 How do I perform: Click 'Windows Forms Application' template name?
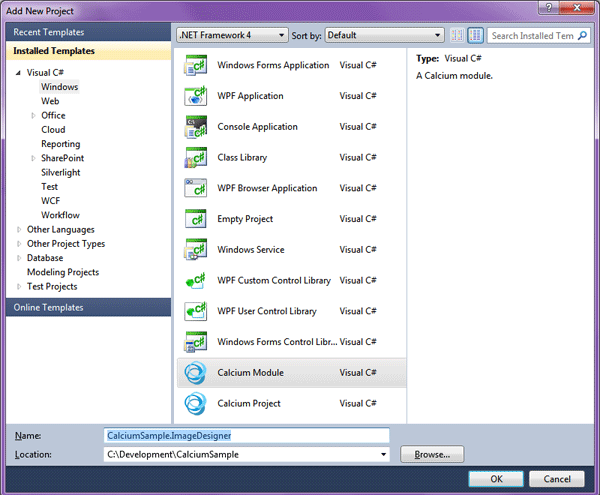[x=273, y=65]
